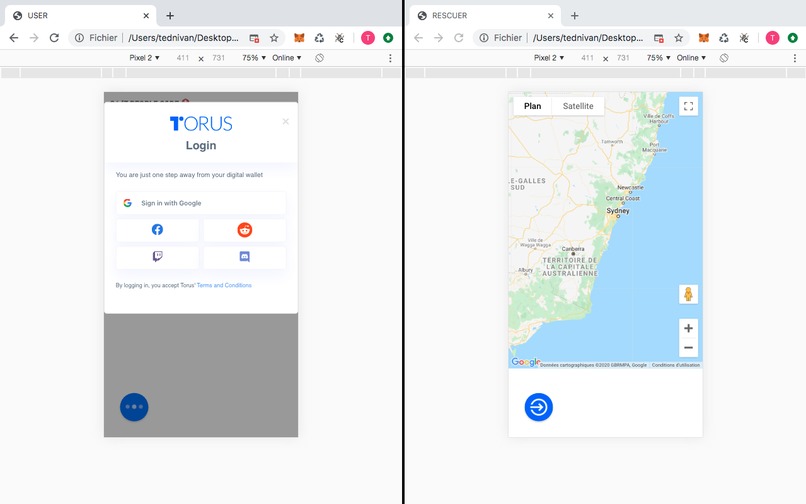Click cast/screen icon in USER address bar
The width and height of the screenshot is (806, 504).
pos(254,38)
